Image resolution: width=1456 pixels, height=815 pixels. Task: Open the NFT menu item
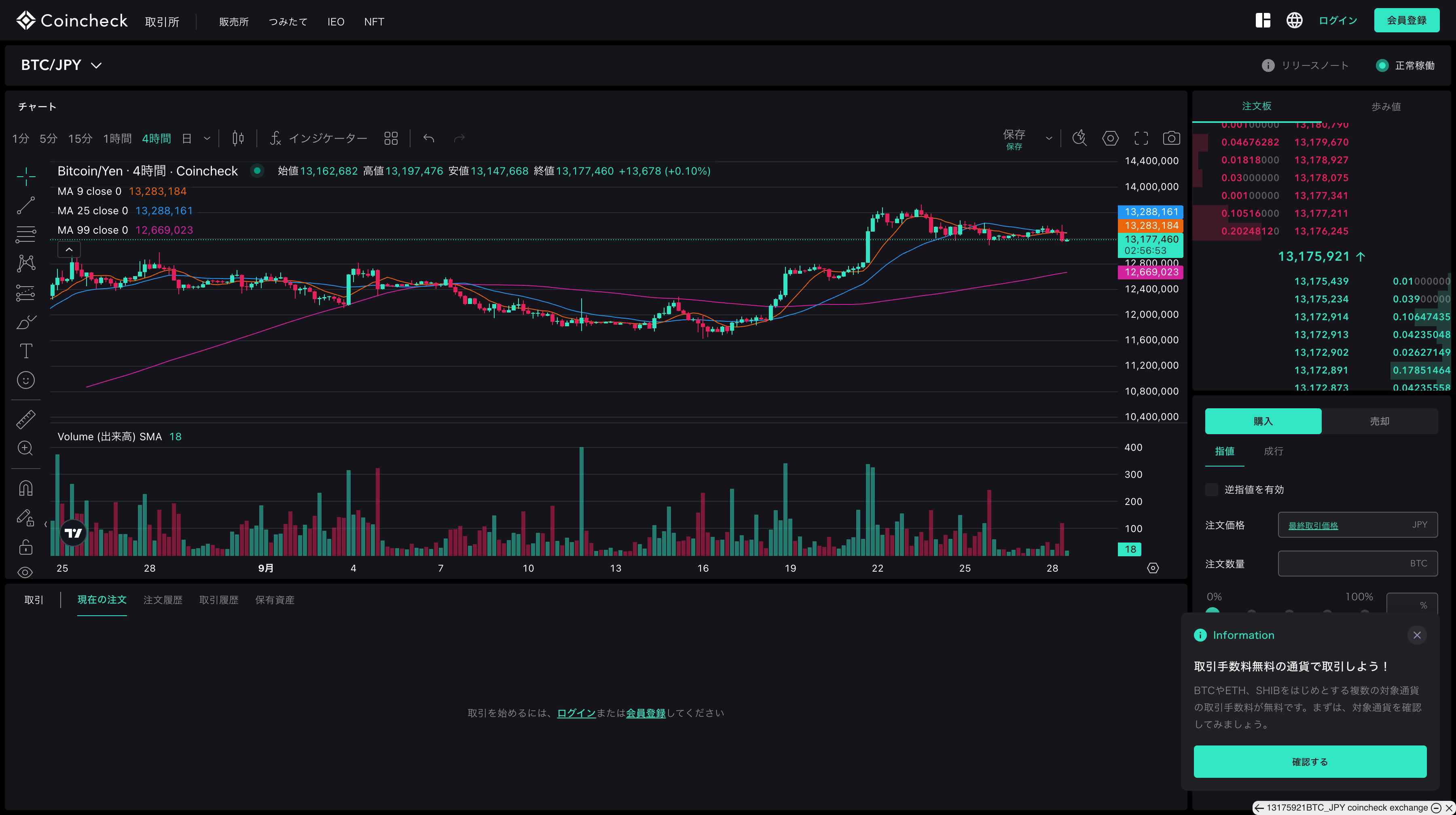(x=374, y=21)
